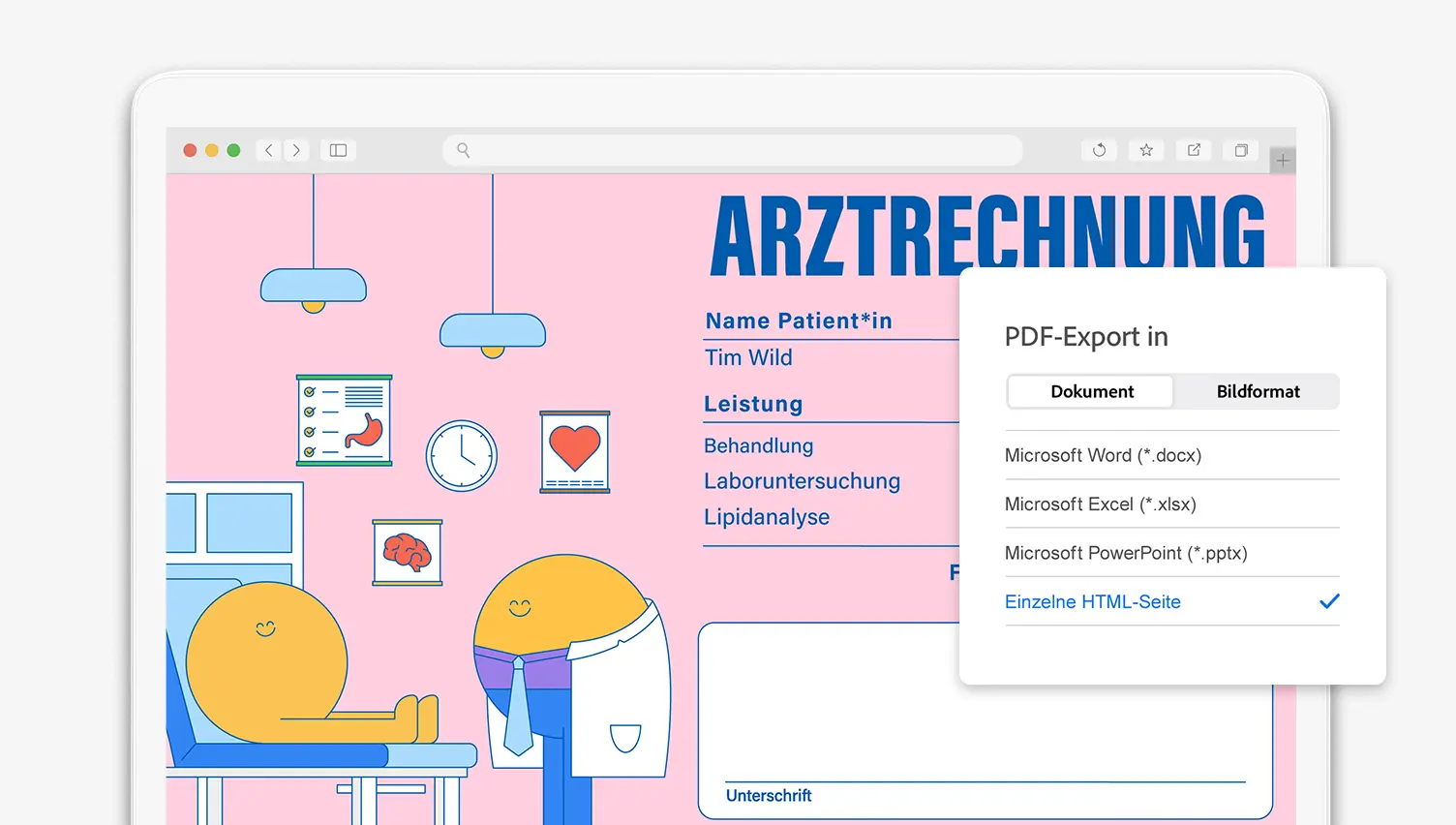Switch to the Bildformat tab
1456x825 pixels.
[x=1258, y=391]
